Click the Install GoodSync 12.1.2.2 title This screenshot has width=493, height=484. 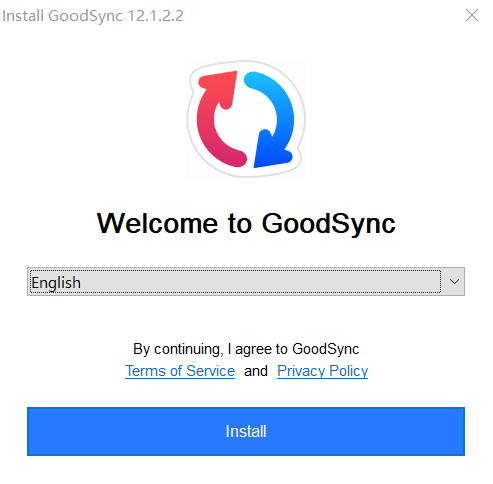tap(93, 16)
